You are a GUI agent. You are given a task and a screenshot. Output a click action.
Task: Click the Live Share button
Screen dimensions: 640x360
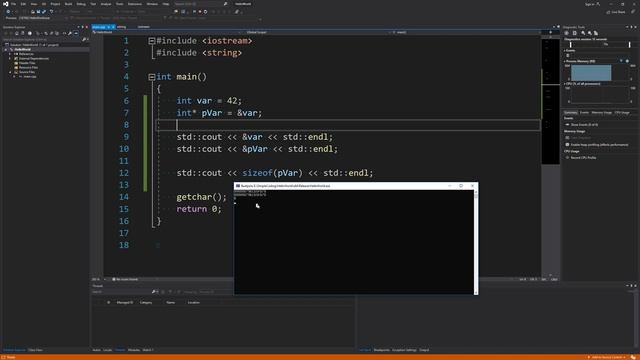point(616,12)
